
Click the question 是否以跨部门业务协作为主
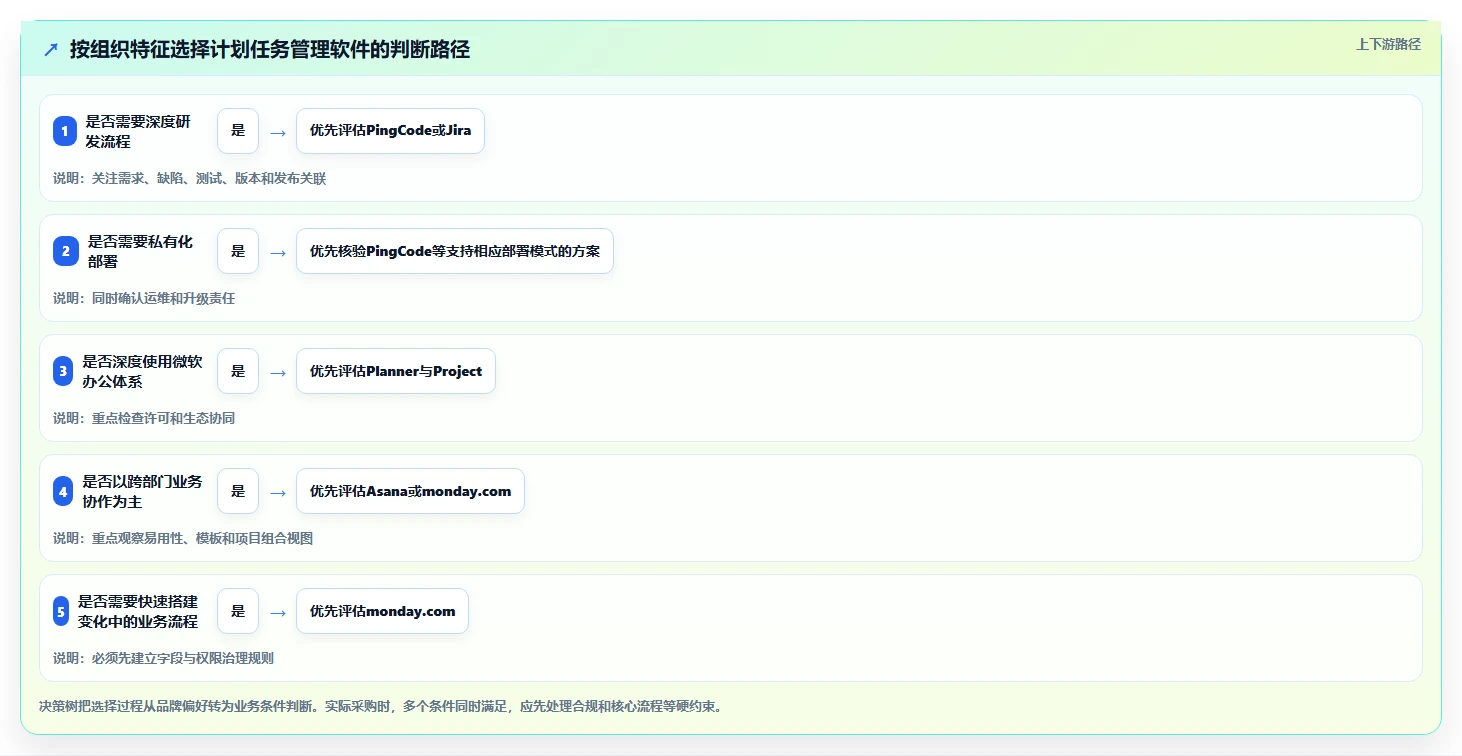[143, 491]
